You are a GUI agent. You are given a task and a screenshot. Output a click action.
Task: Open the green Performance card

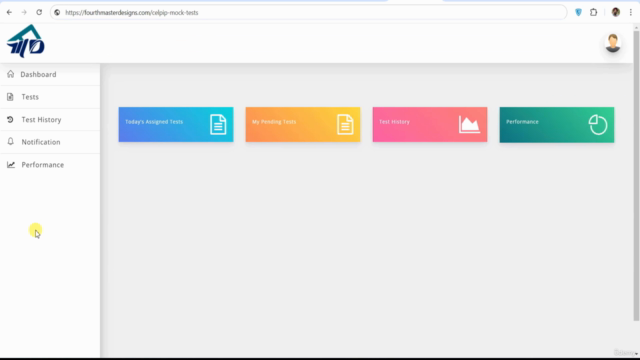pyautogui.click(x=557, y=125)
